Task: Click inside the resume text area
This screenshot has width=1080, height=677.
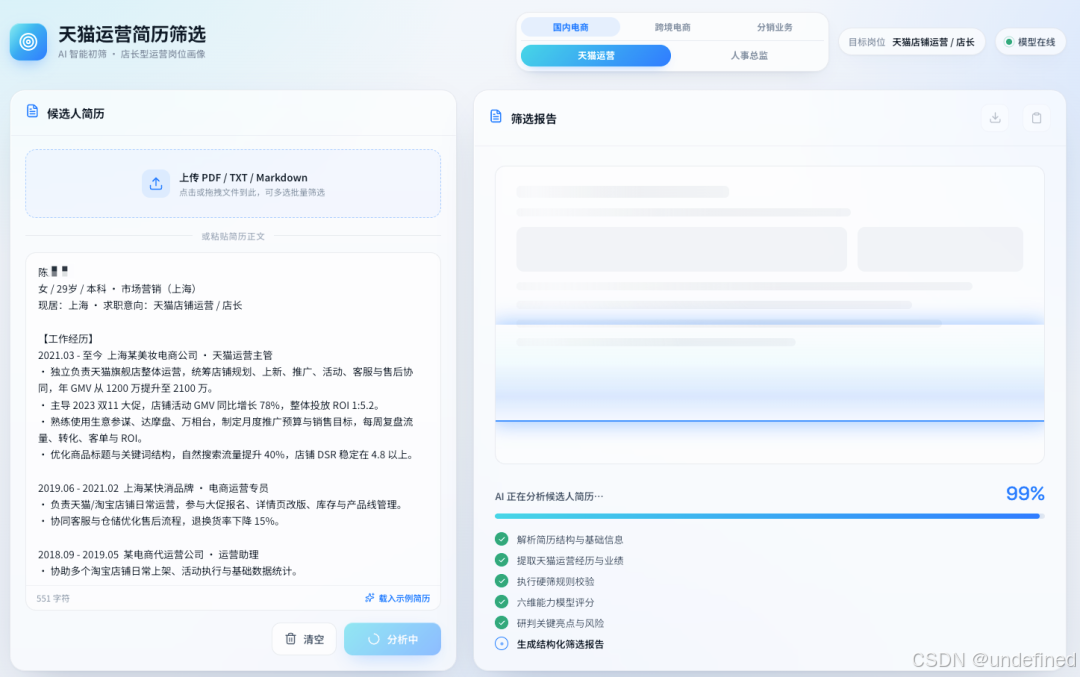Action: tap(233, 420)
